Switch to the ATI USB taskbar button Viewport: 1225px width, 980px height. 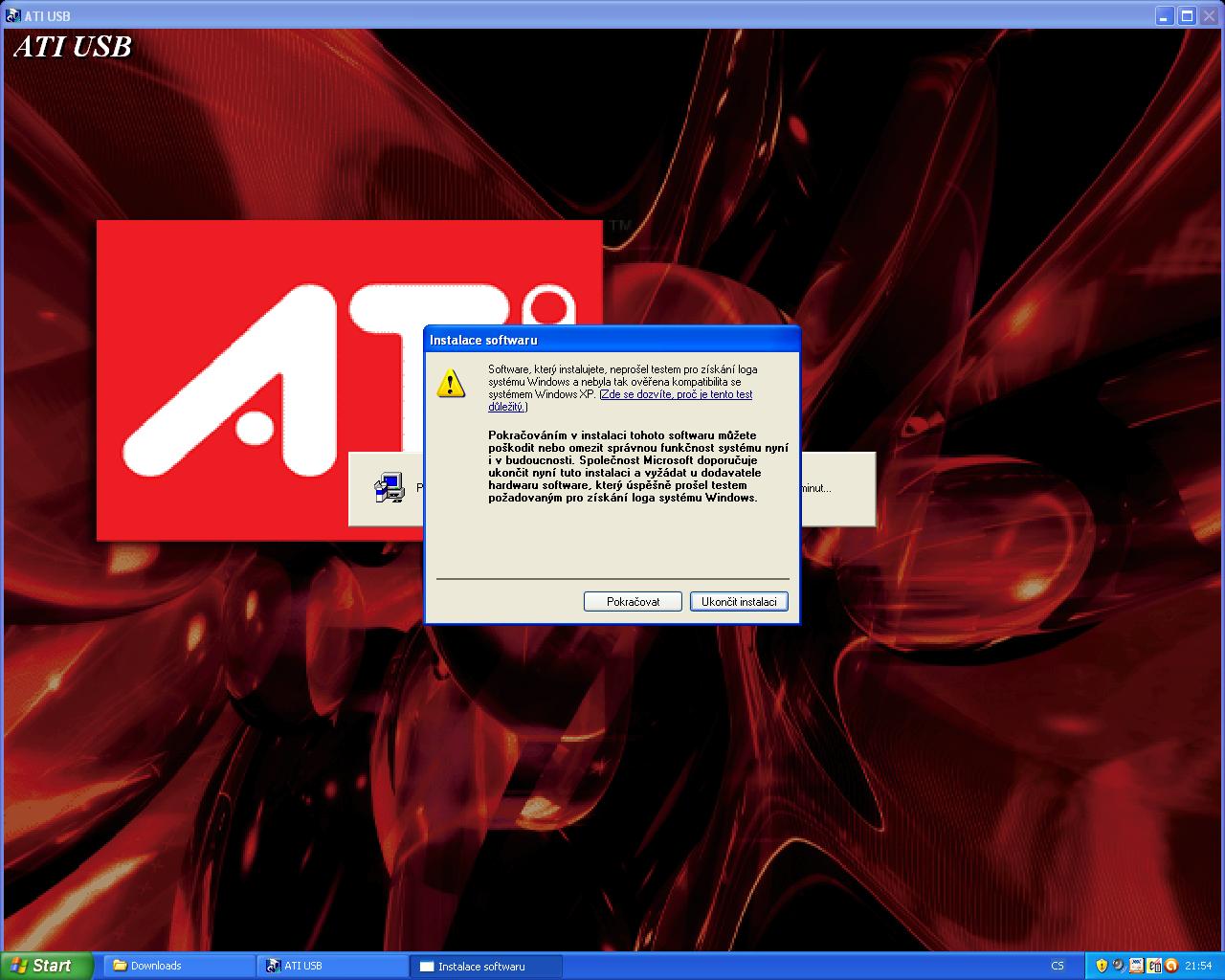tap(332, 966)
